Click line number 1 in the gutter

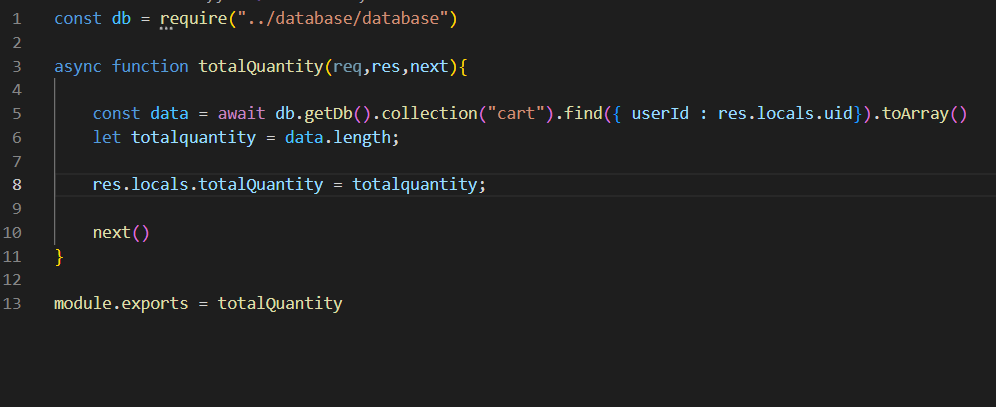click(x=17, y=19)
